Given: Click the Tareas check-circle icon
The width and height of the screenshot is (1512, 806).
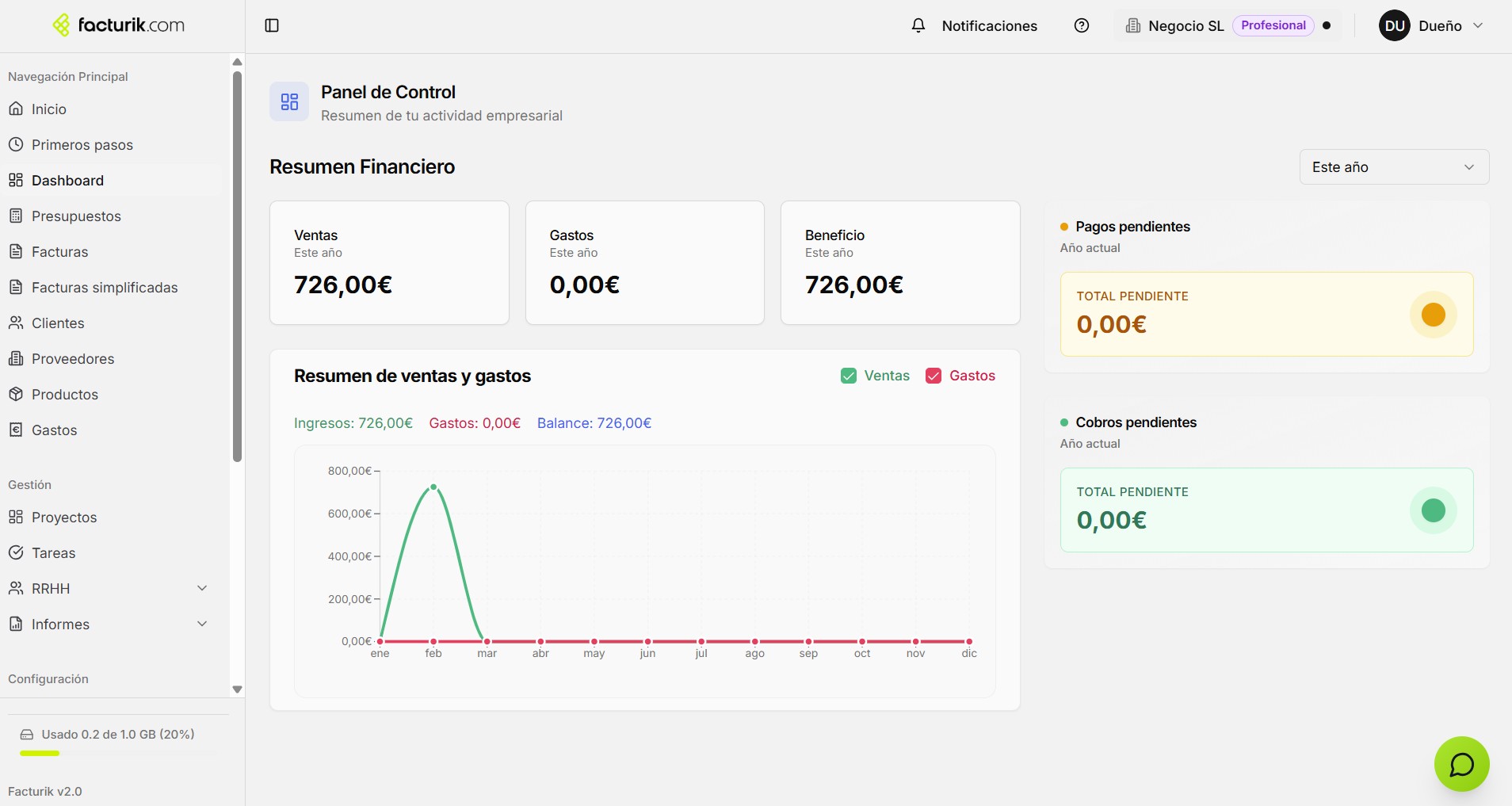Looking at the screenshot, I should click(16, 552).
